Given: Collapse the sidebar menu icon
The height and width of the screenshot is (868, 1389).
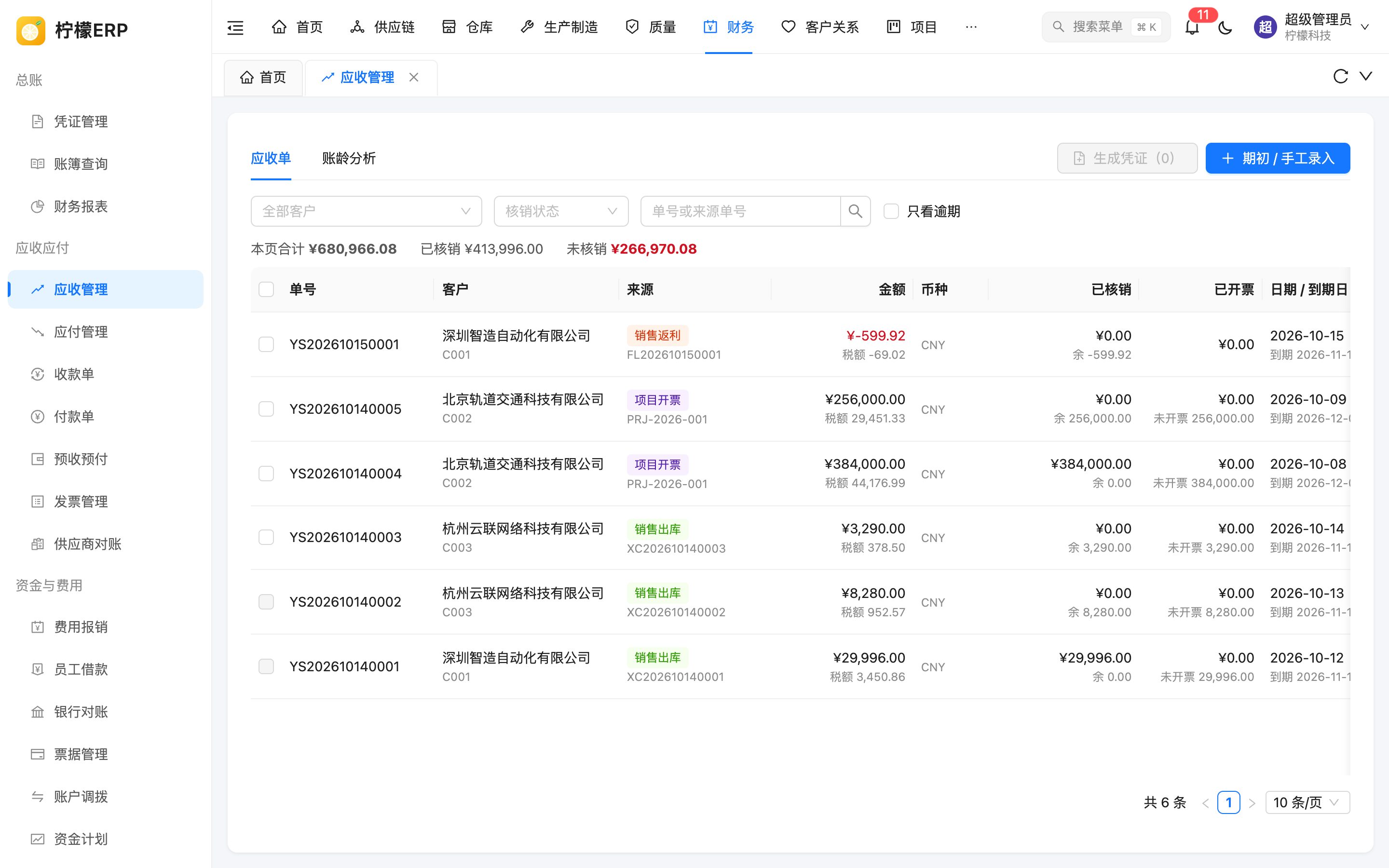Looking at the screenshot, I should tap(235, 27).
